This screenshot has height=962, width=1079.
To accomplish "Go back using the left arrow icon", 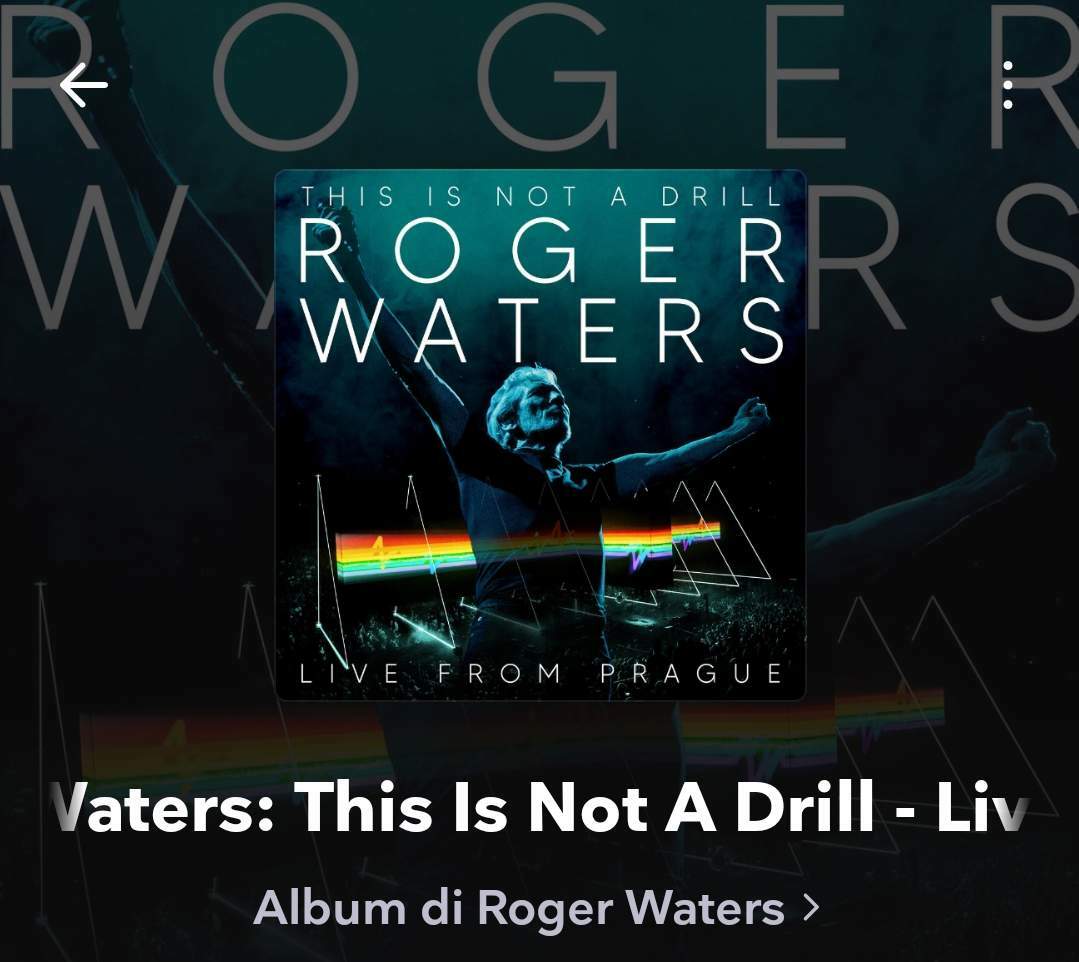I will click(84, 85).
